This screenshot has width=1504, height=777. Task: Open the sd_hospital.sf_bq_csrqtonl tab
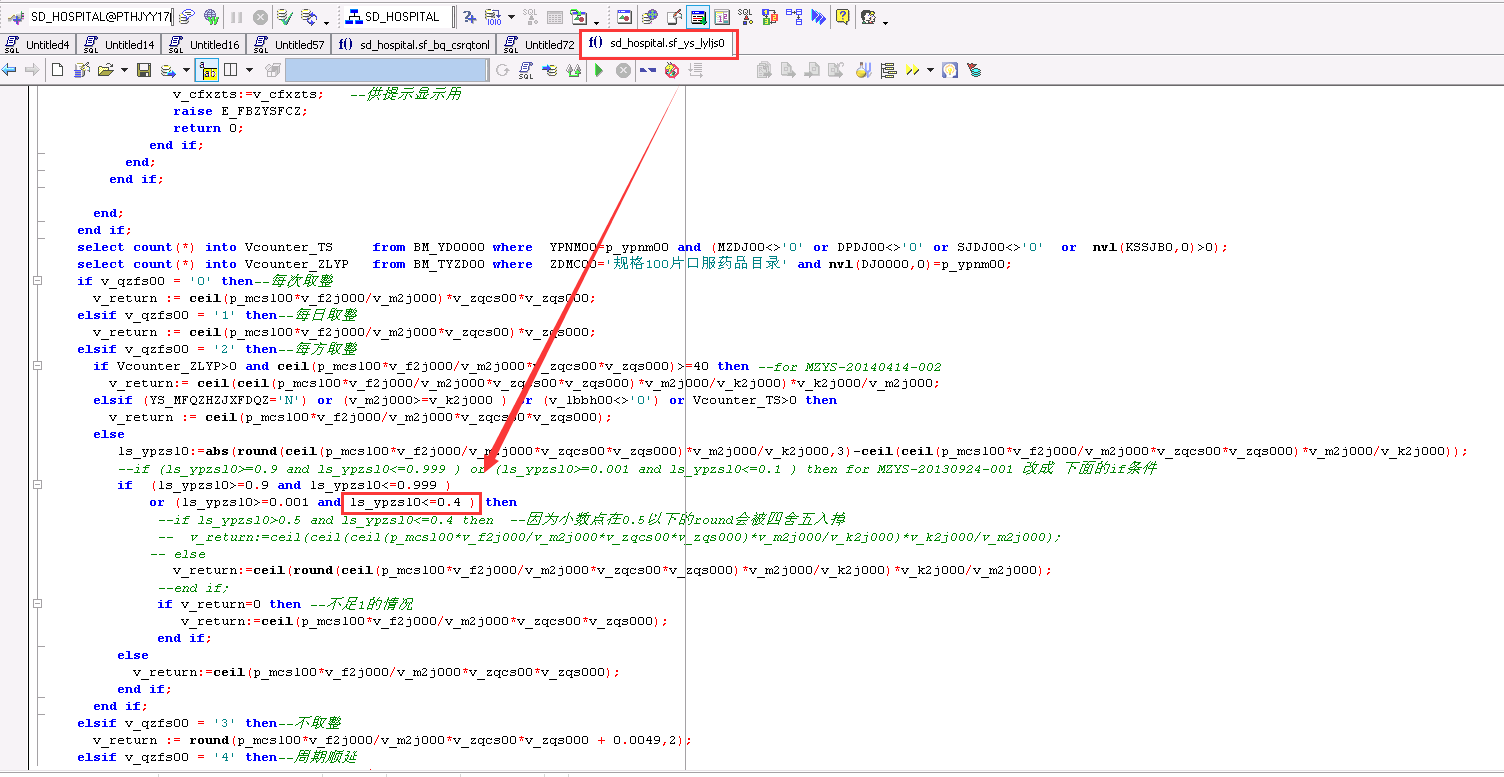[414, 44]
